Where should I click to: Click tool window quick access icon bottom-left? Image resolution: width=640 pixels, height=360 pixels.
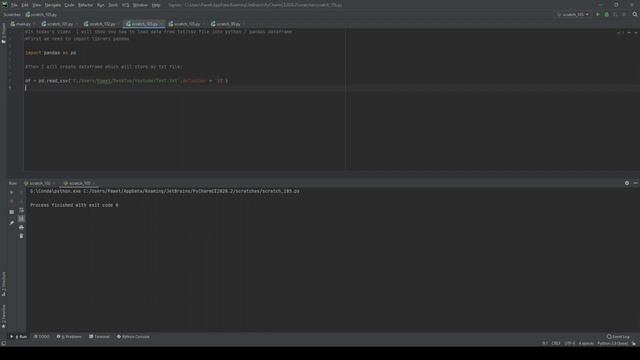click(x=4, y=343)
